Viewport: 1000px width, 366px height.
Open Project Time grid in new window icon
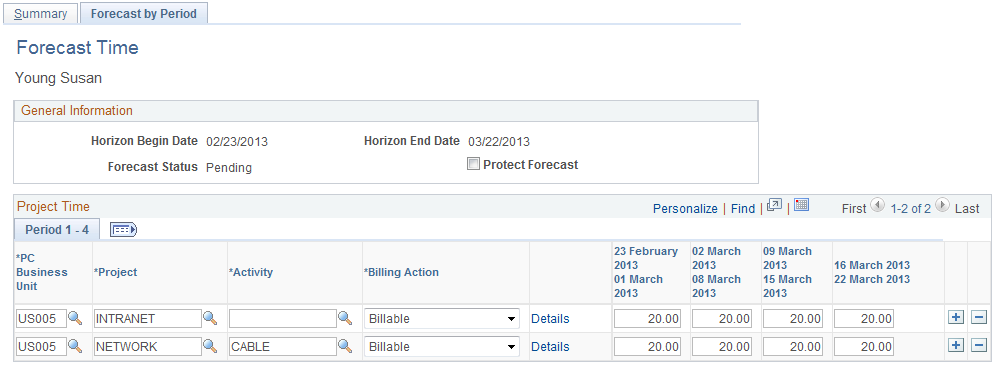click(x=774, y=205)
